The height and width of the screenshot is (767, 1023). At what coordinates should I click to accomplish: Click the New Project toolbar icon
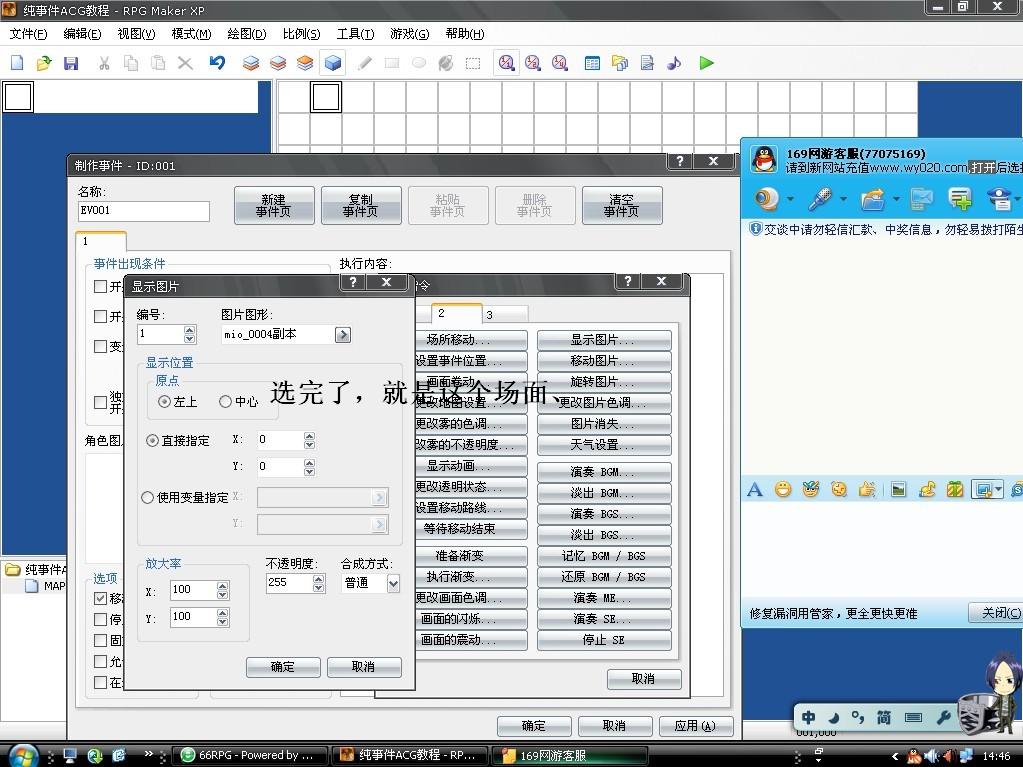(18, 63)
